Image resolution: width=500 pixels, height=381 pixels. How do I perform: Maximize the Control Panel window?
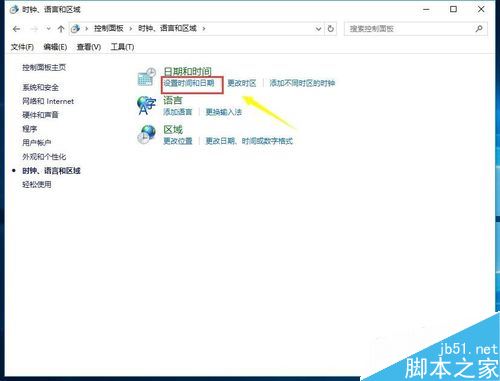(453, 9)
